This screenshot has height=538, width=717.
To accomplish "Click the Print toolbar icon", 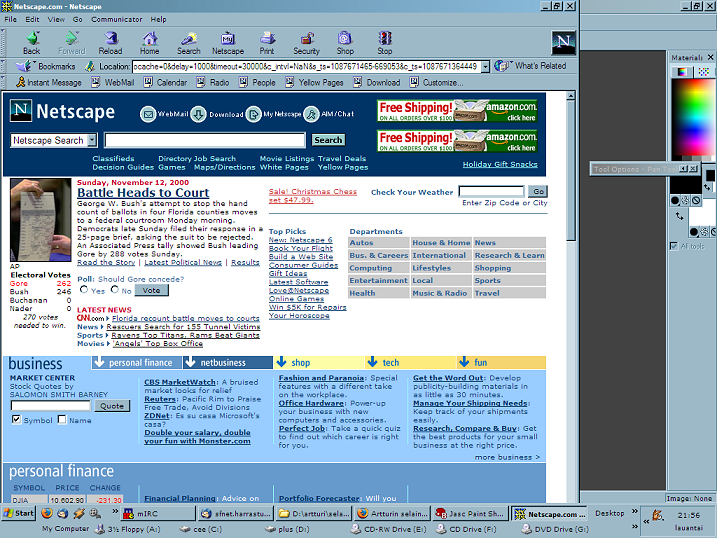I will 267,43.
